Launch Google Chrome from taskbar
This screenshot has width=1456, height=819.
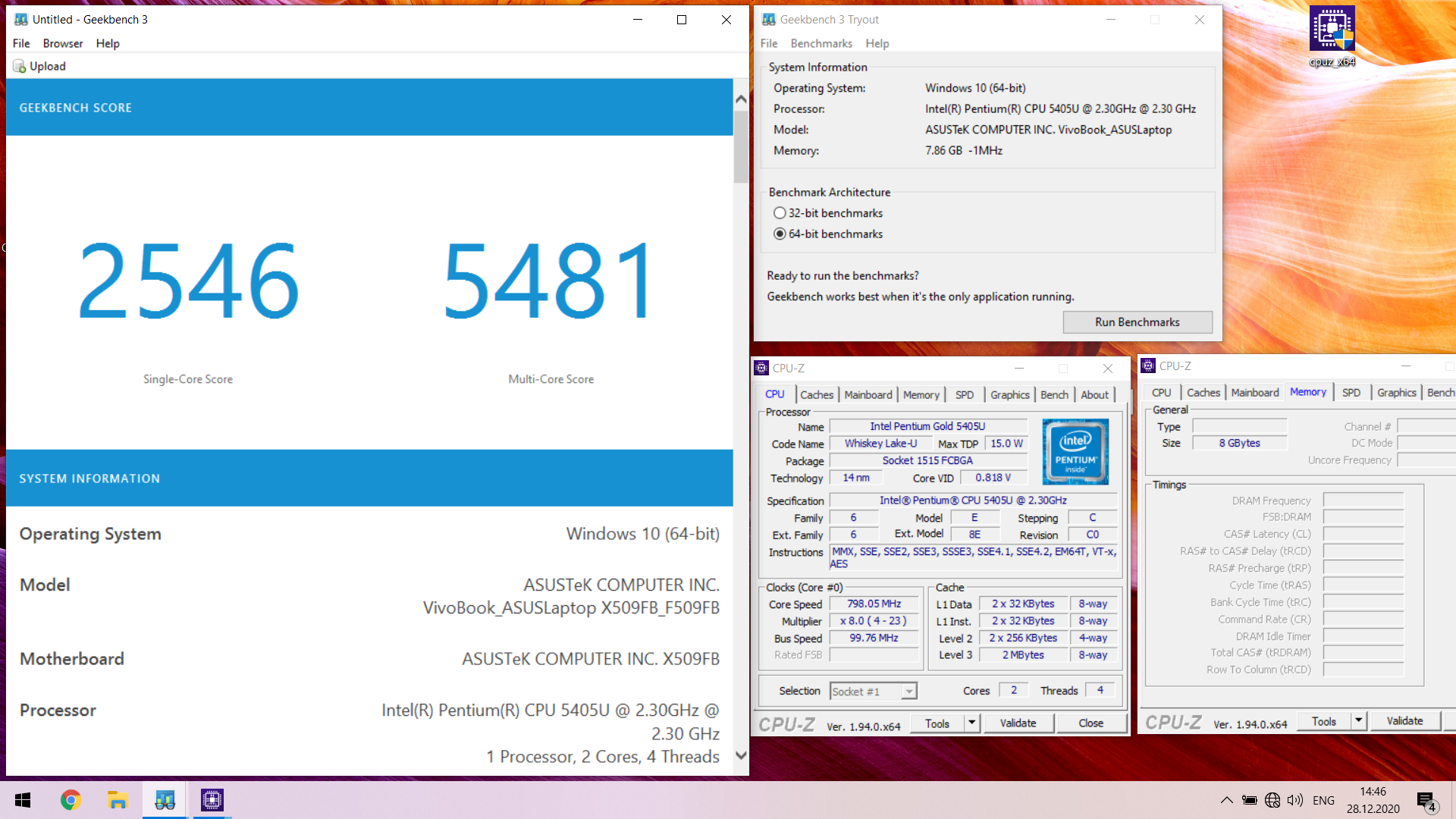point(71,800)
